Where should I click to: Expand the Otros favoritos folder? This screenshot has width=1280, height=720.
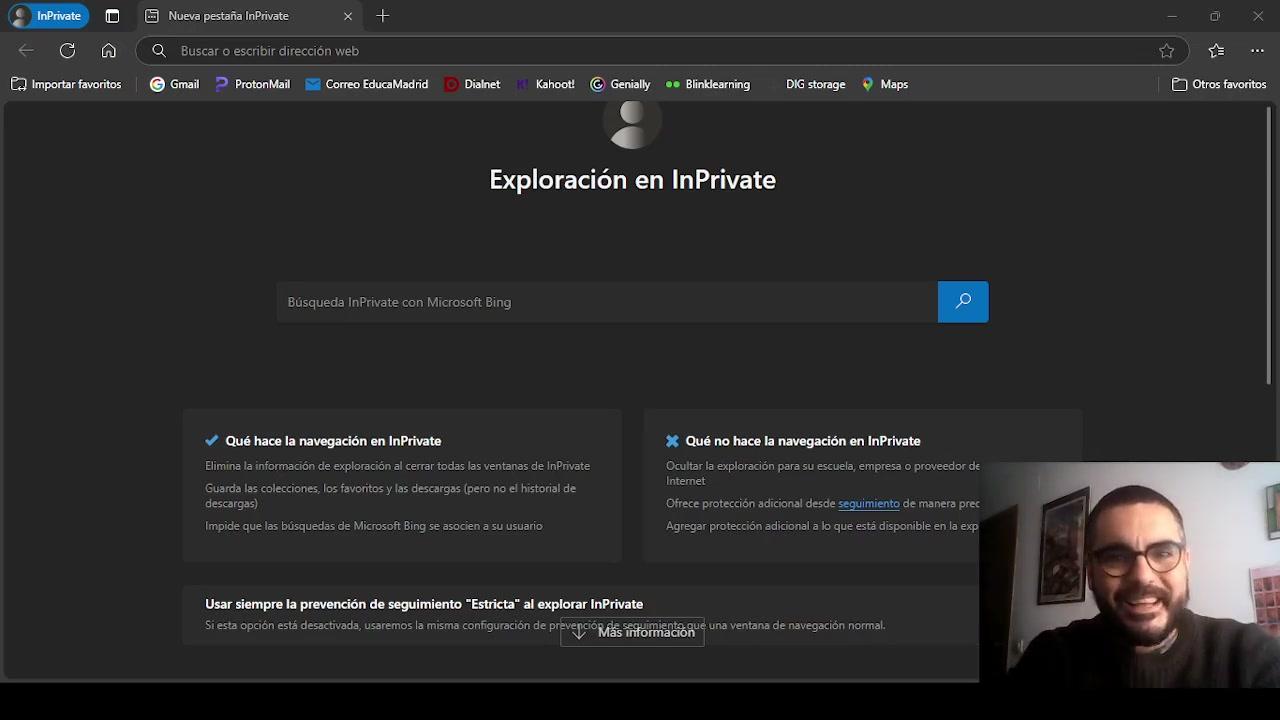(x=1219, y=84)
